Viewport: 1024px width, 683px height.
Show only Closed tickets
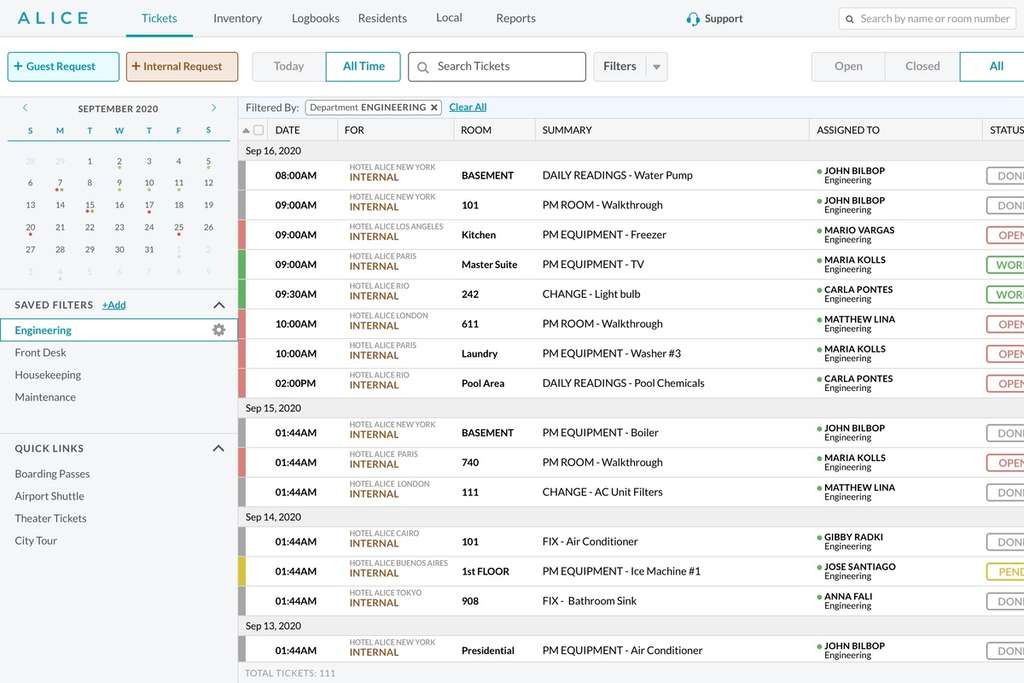point(921,66)
